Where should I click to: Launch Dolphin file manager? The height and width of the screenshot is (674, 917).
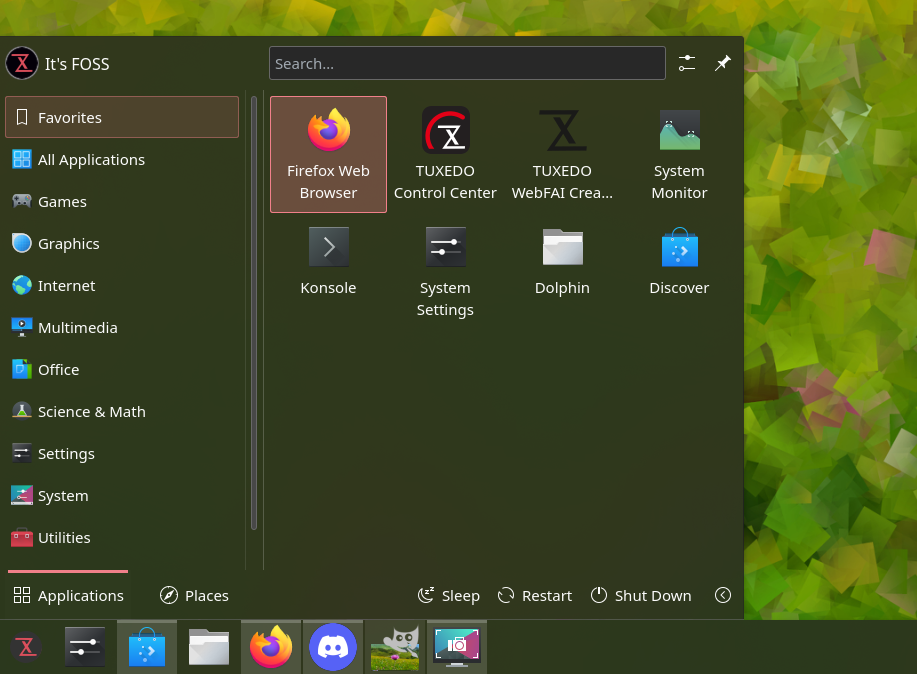pyautogui.click(x=562, y=261)
